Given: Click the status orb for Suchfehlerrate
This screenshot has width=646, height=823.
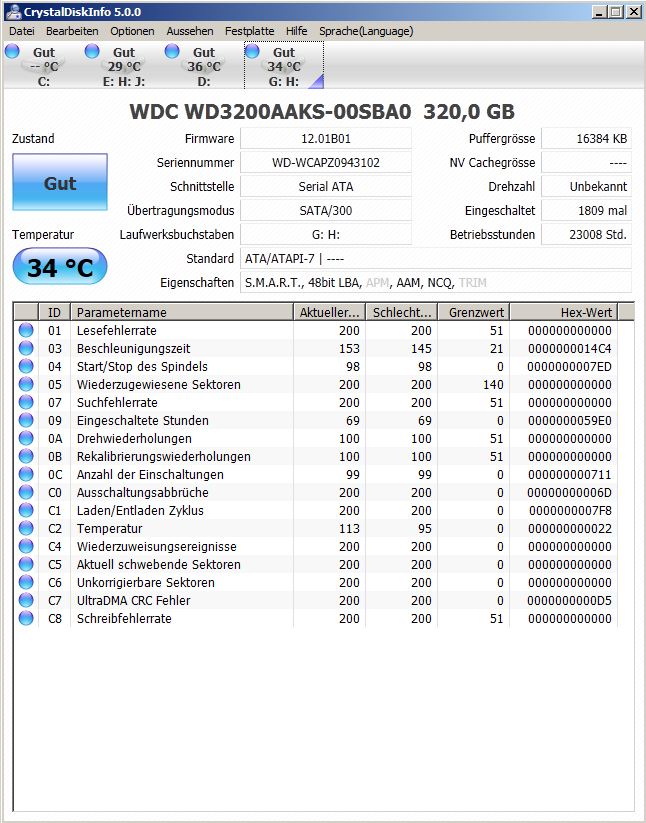Looking at the screenshot, I should point(26,402).
